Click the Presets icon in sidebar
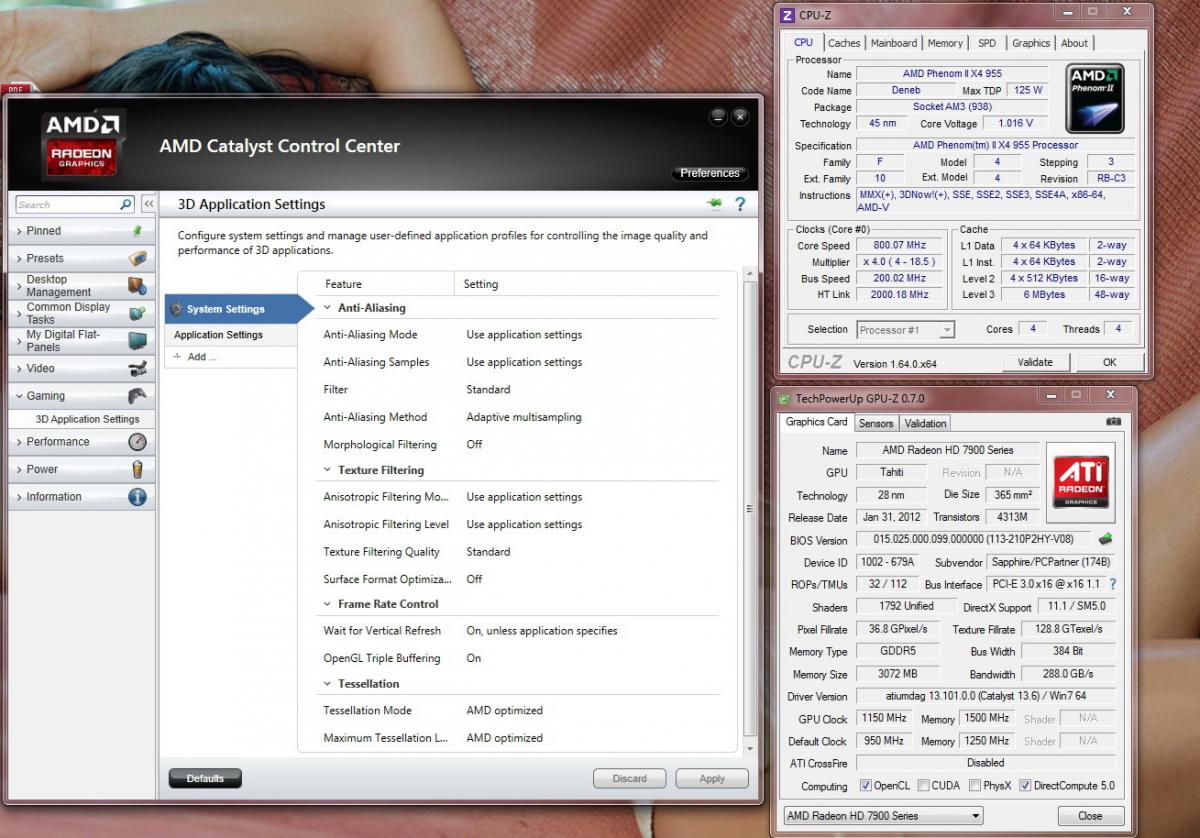Image resolution: width=1200 pixels, height=838 pixels. click(x=138, y=258)
